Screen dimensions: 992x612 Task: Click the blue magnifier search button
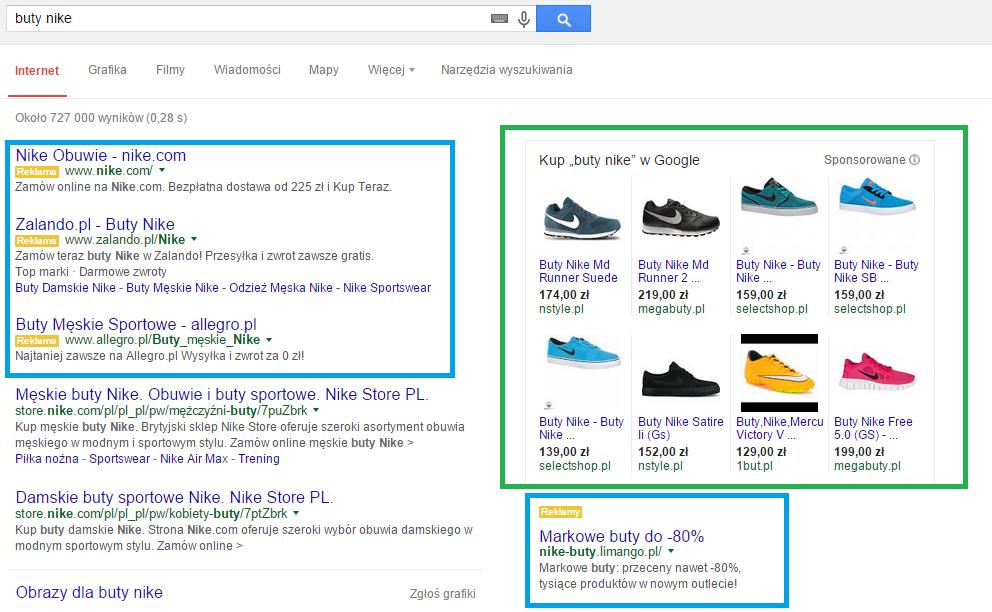[x=563, y=19]
